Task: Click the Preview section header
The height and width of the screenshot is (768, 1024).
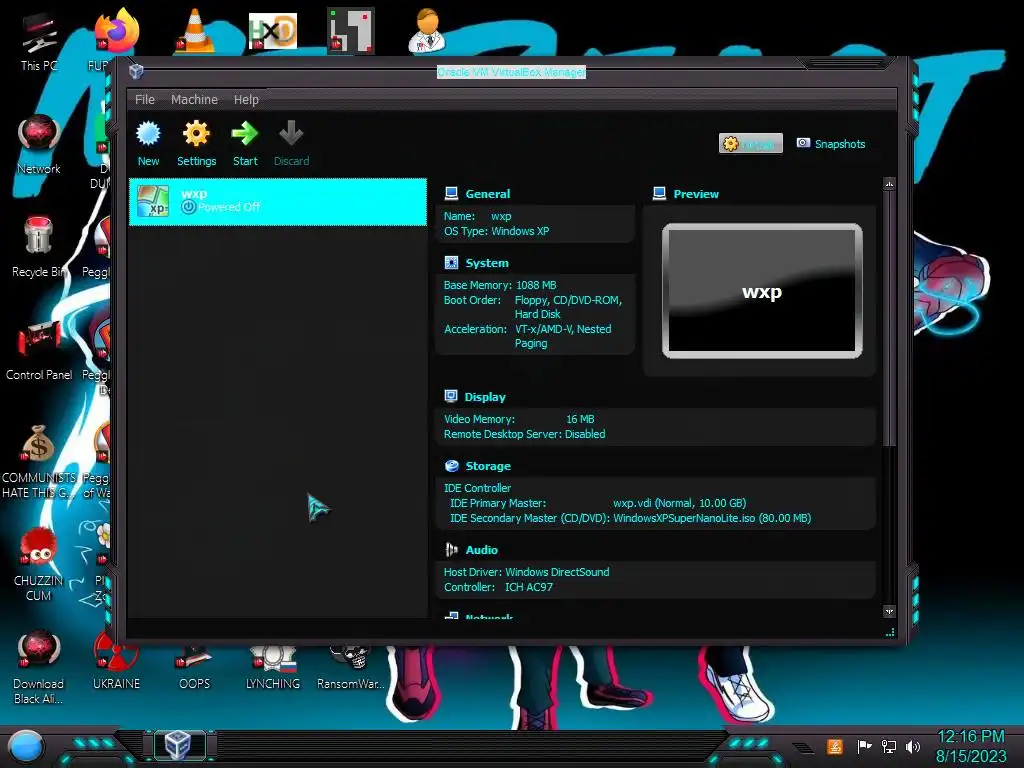Action: click(696, 194)
